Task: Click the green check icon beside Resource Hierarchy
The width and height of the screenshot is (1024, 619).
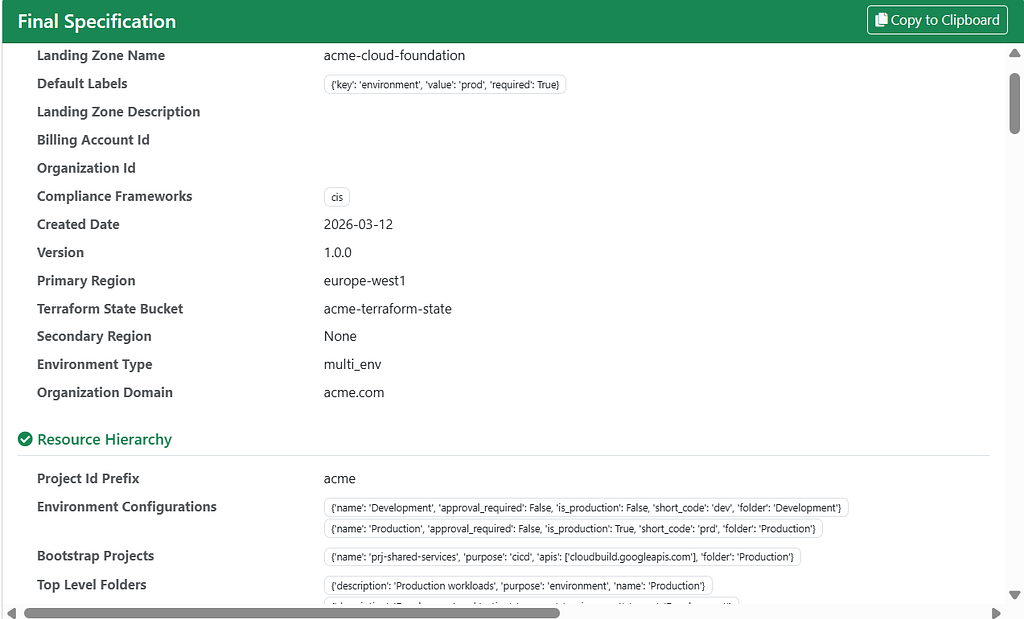Action: click(x=25, y=439)
